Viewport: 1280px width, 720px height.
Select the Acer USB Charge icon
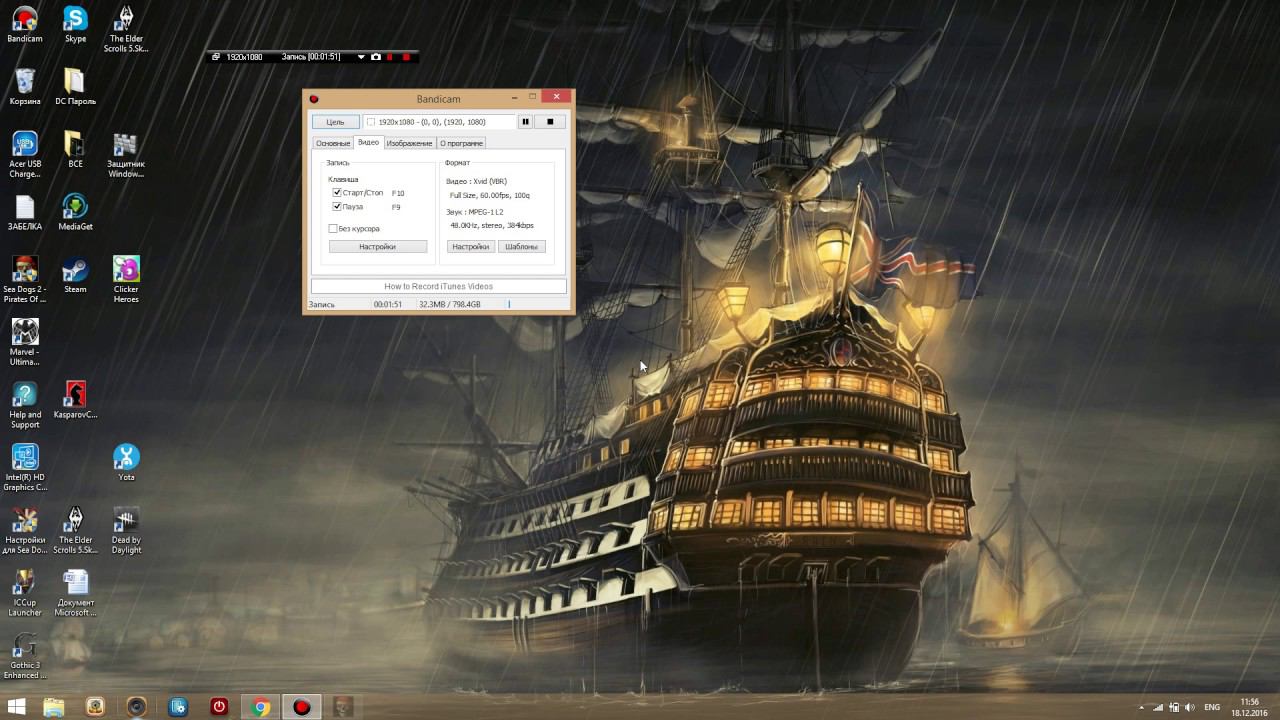(25, 154)
